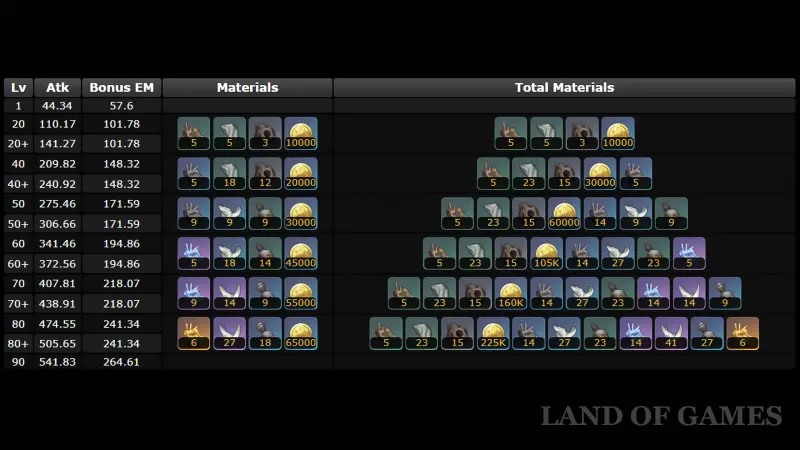This screenshot has height=450, width=800.
Task: Click the blue crystal icon labeled 5 in Total Materials
Action: (x=689, y=254)
